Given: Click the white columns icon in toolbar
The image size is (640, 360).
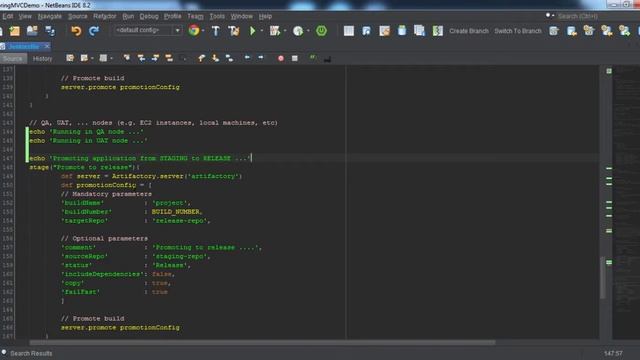Looking at the screenshot, I should [349, 31].
